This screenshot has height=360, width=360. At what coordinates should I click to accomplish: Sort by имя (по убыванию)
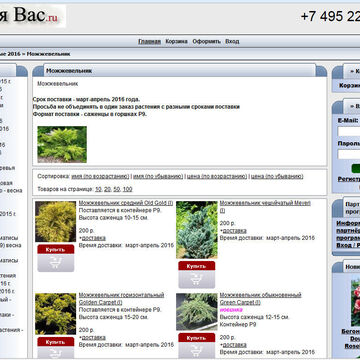tap(158, 176)
